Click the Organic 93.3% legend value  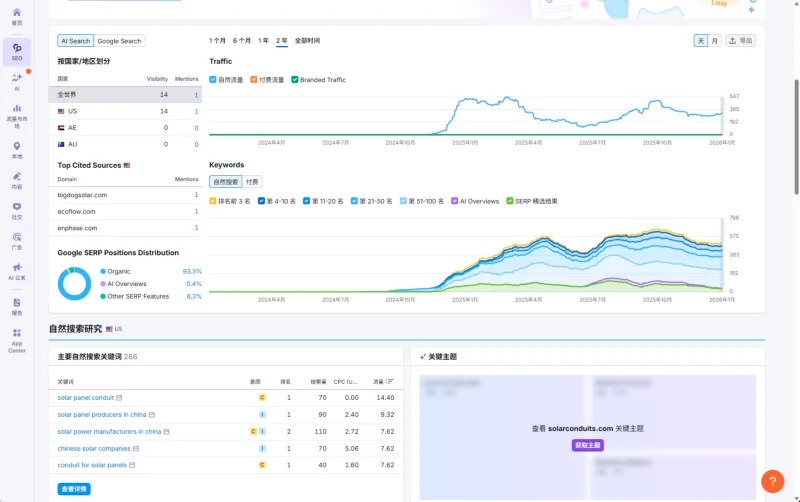click(x=192, y=271)
